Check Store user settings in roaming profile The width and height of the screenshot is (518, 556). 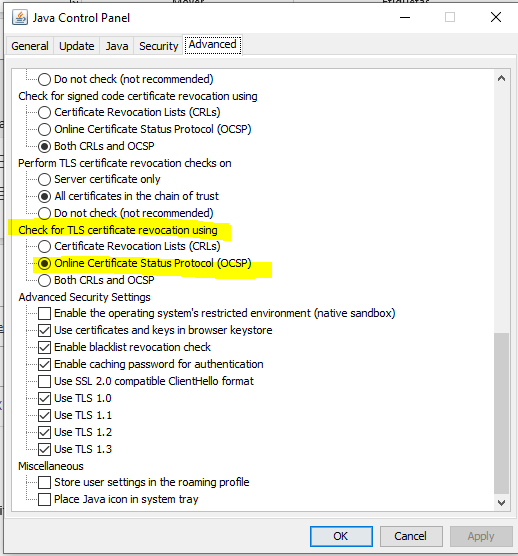tap(44, 482)
